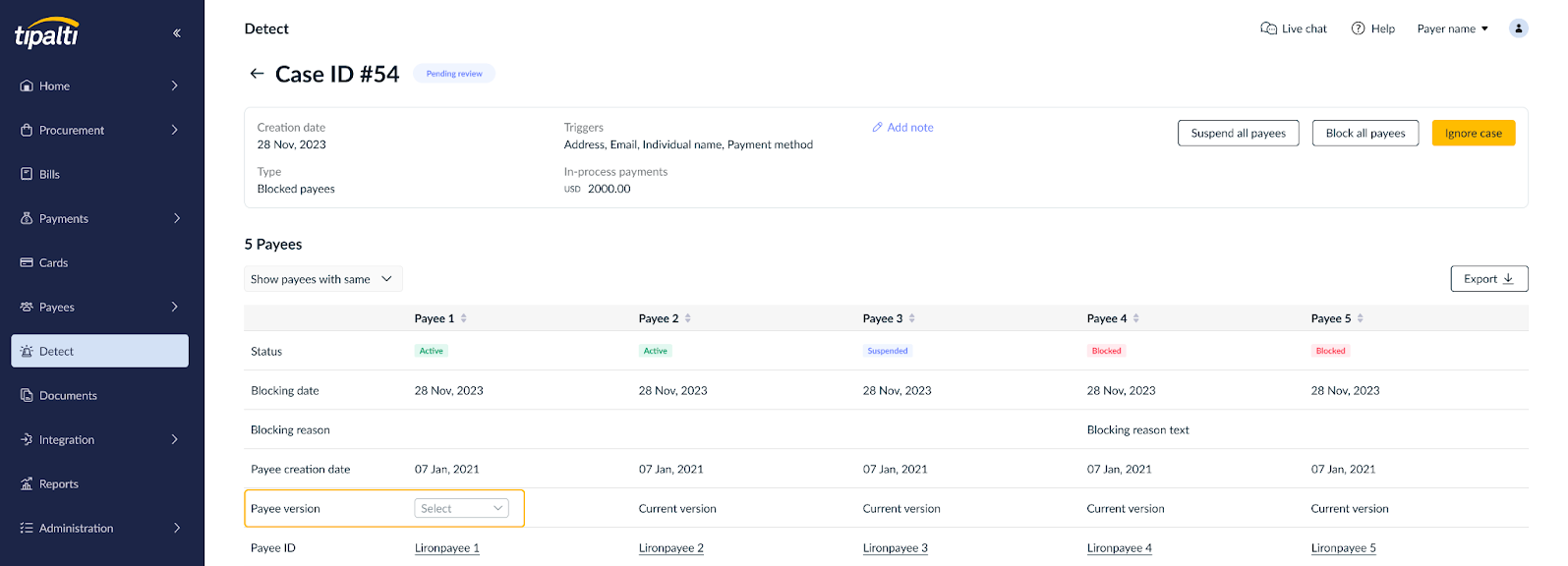Click the Suspended status badge for Payee 3

[x=888, y=351]
